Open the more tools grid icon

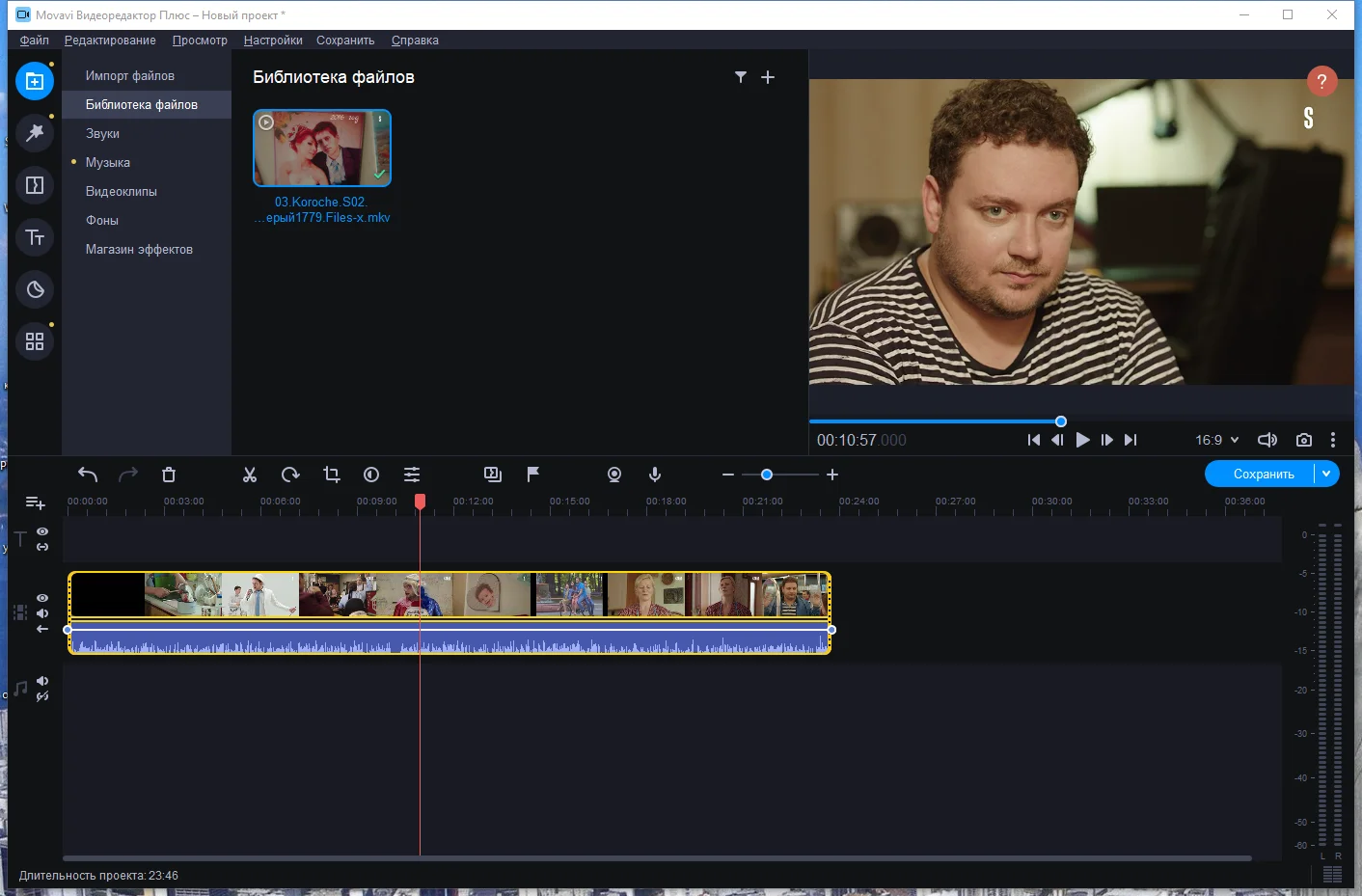click(35, 341)
